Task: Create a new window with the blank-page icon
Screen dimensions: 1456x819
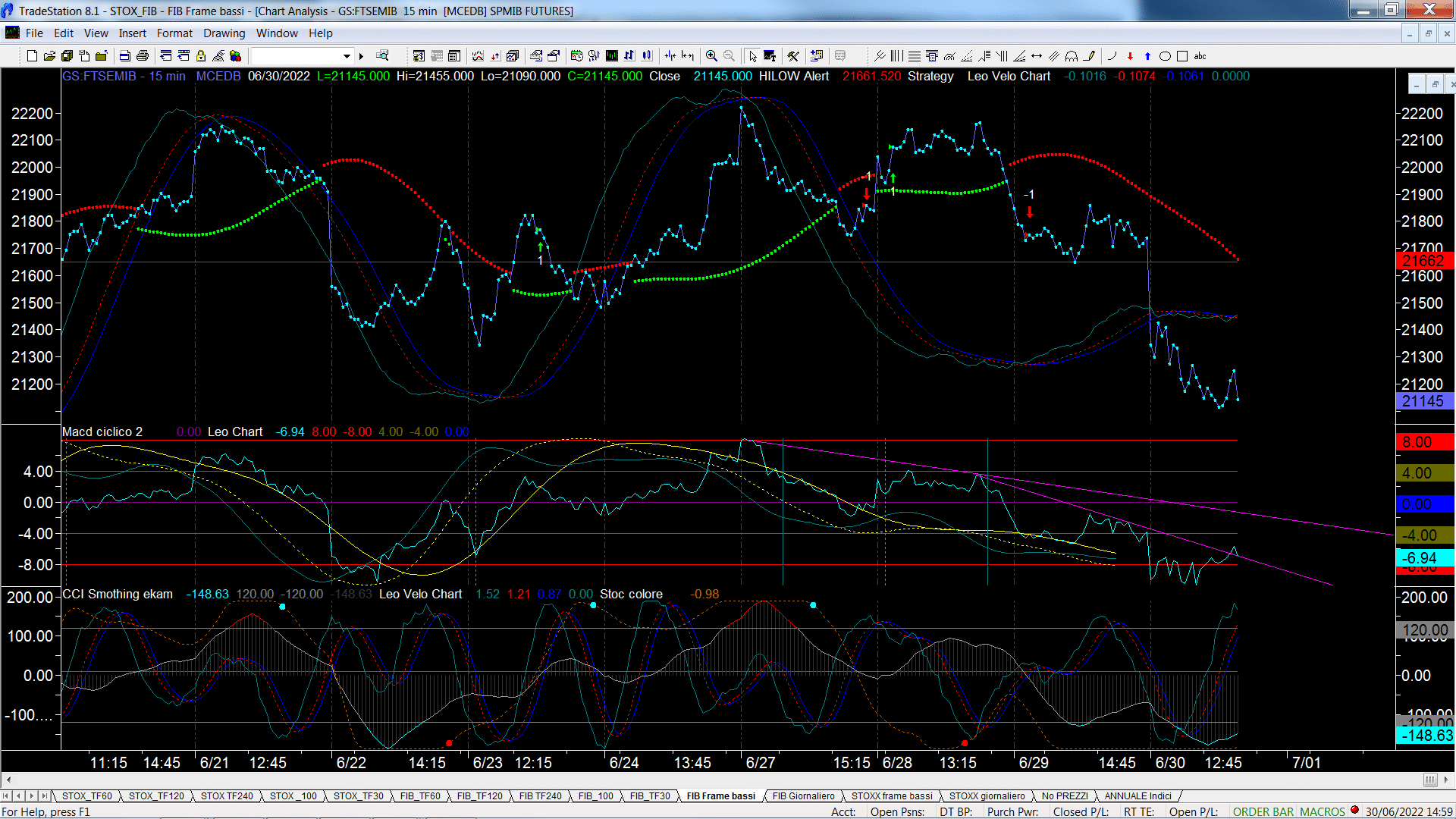Action: pos(32,56)
